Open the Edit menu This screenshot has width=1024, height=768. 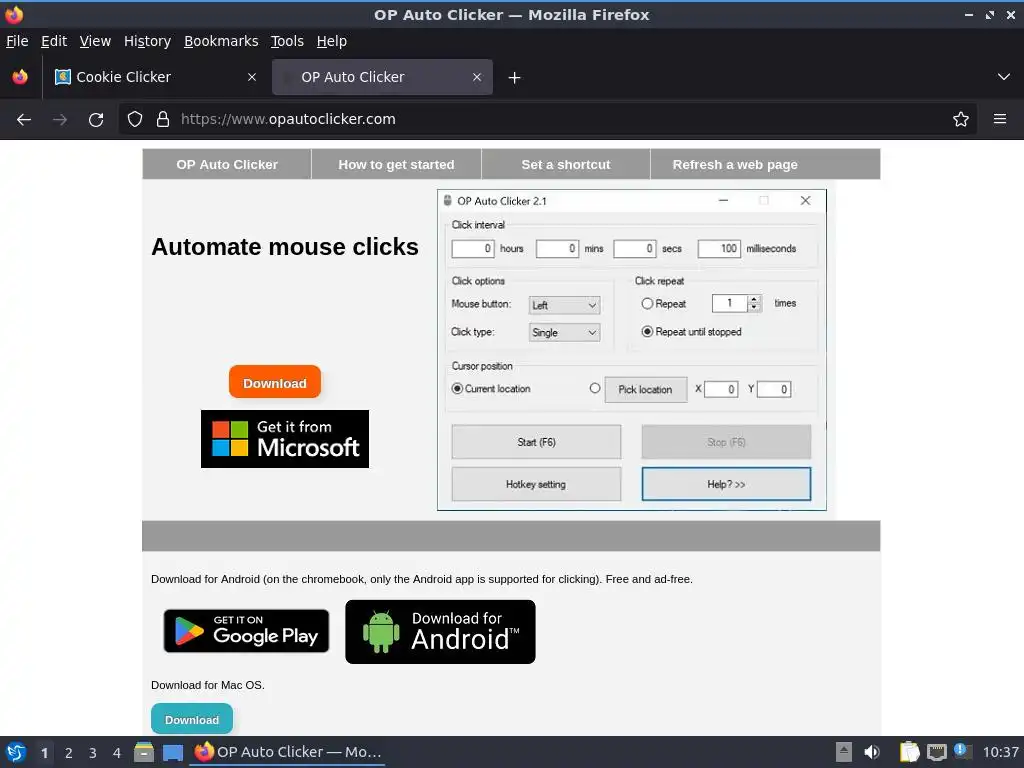[54, 41]
